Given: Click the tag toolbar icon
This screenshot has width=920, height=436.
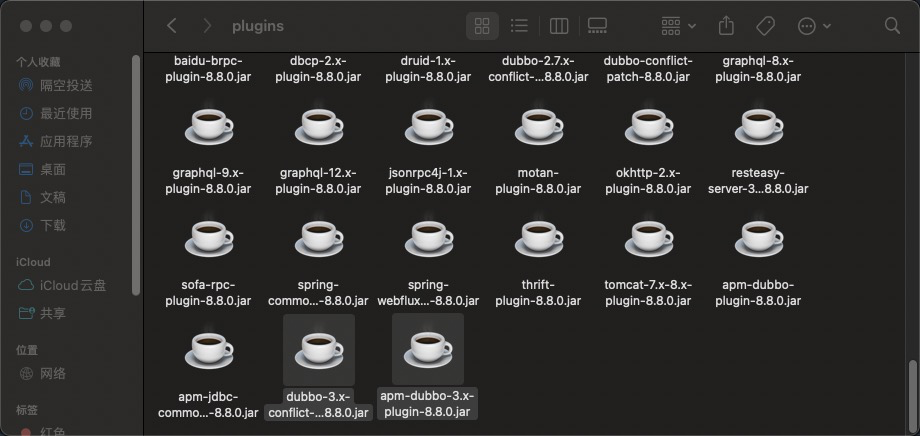Looking at the screenshot, I should click(x=765, y=26).
